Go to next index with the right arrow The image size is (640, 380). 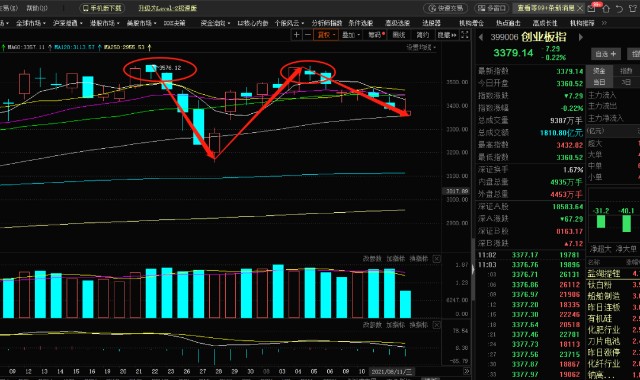(580, 37)
